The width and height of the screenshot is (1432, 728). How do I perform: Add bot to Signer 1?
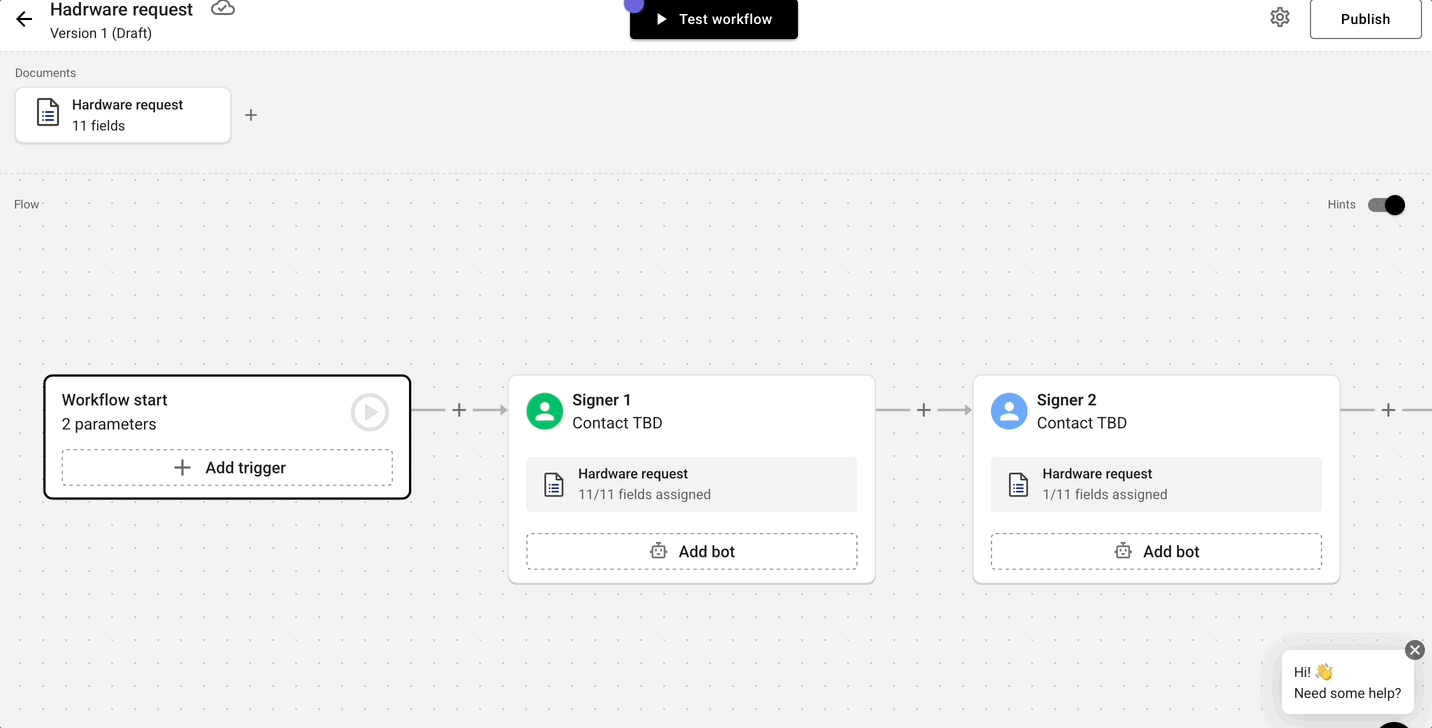692,551
